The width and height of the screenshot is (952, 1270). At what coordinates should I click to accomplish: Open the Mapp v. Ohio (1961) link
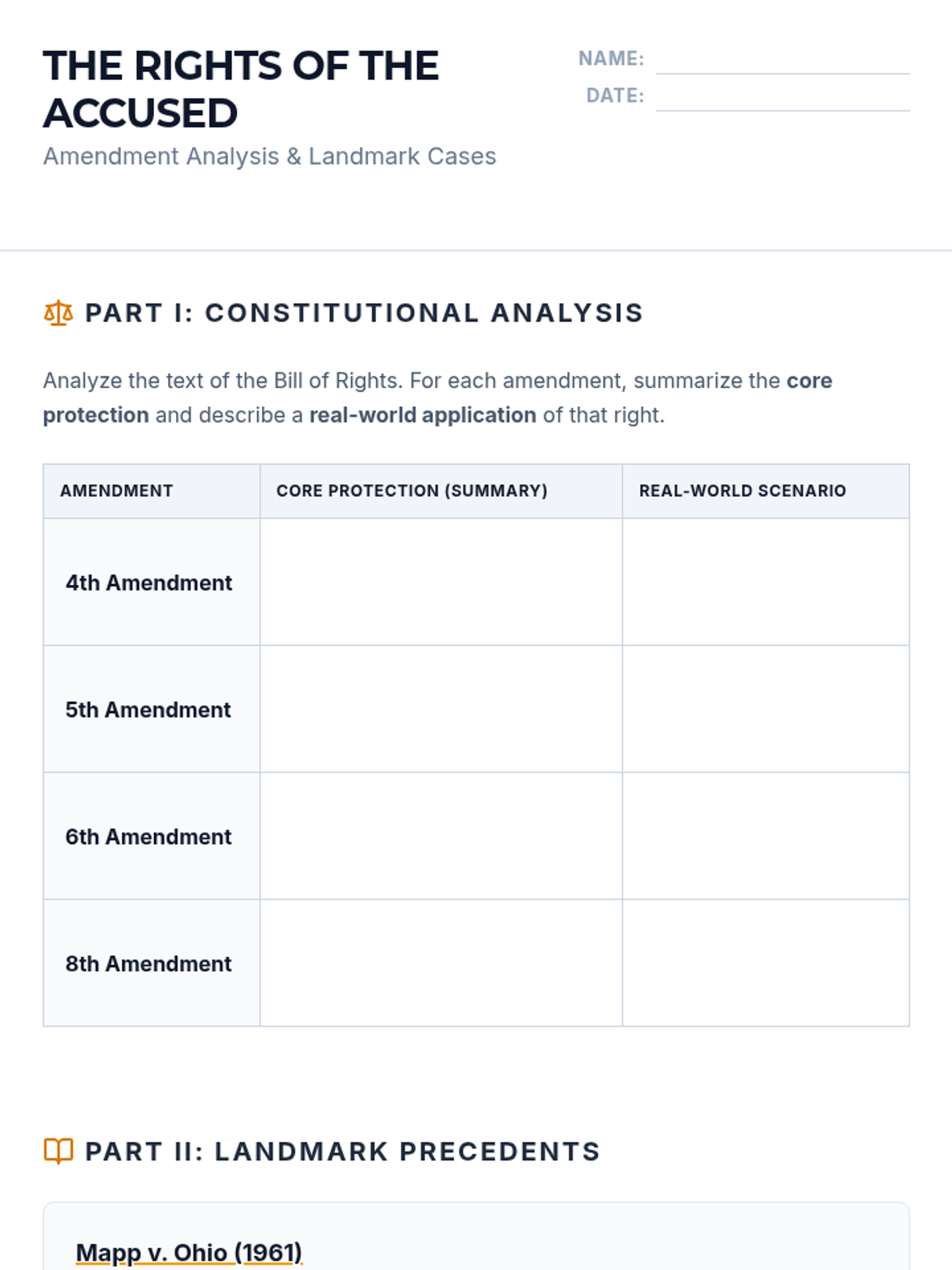tap(189, 1253)
